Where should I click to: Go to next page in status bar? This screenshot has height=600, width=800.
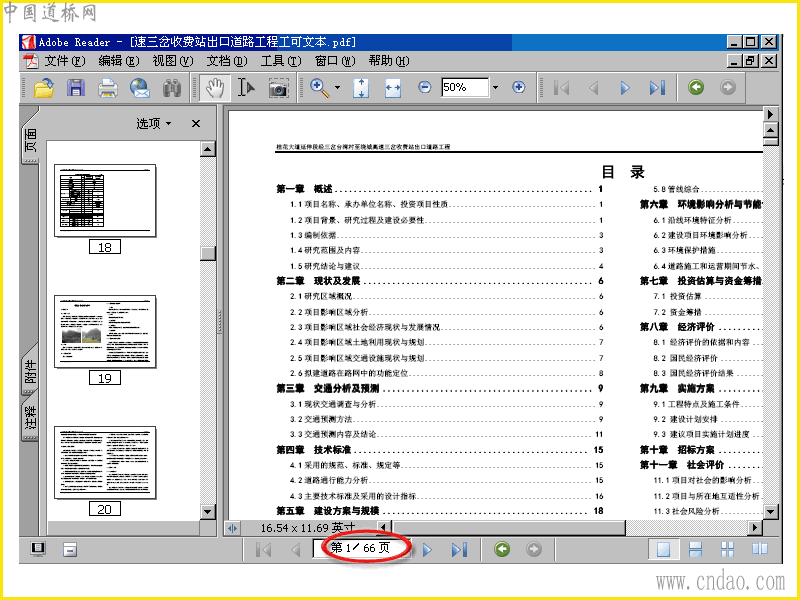coord(428,549)
